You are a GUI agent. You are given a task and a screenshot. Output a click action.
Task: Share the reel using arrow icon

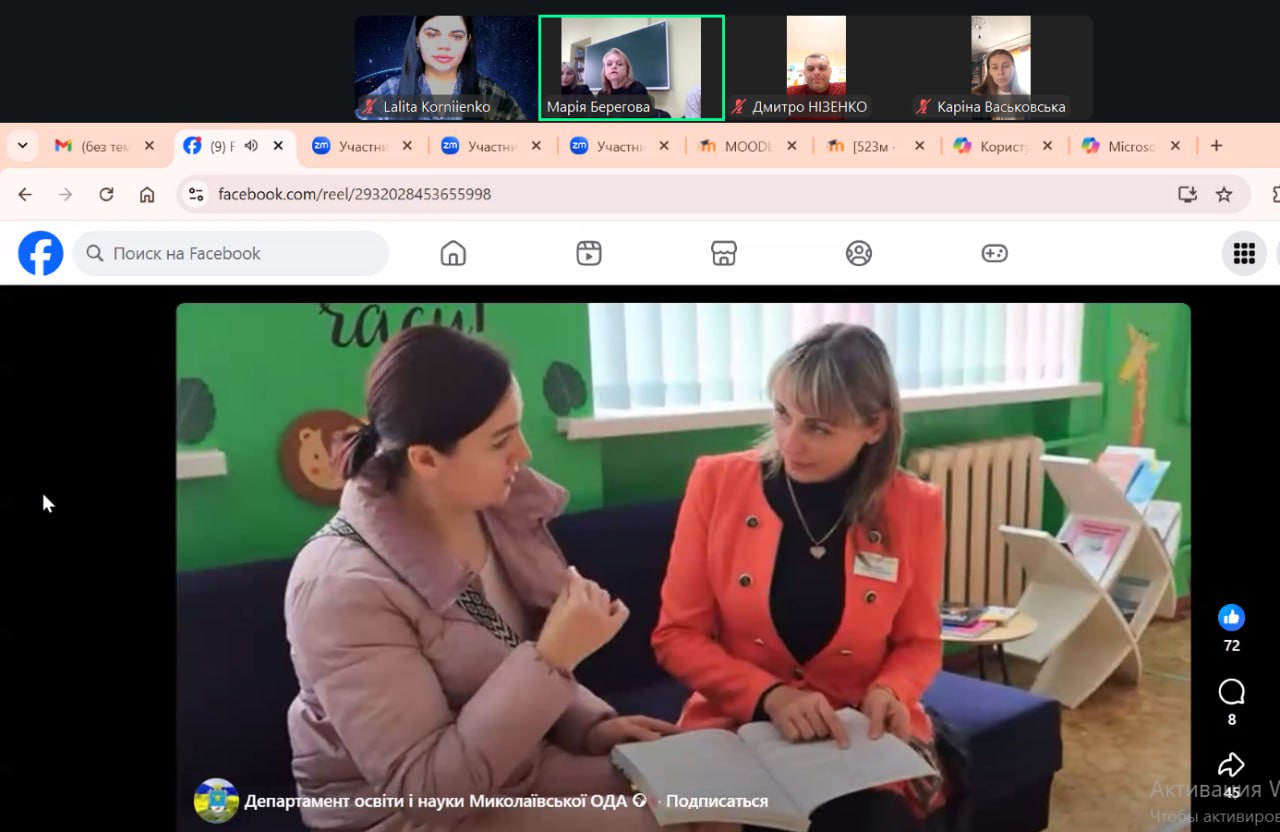point(1231,765)
